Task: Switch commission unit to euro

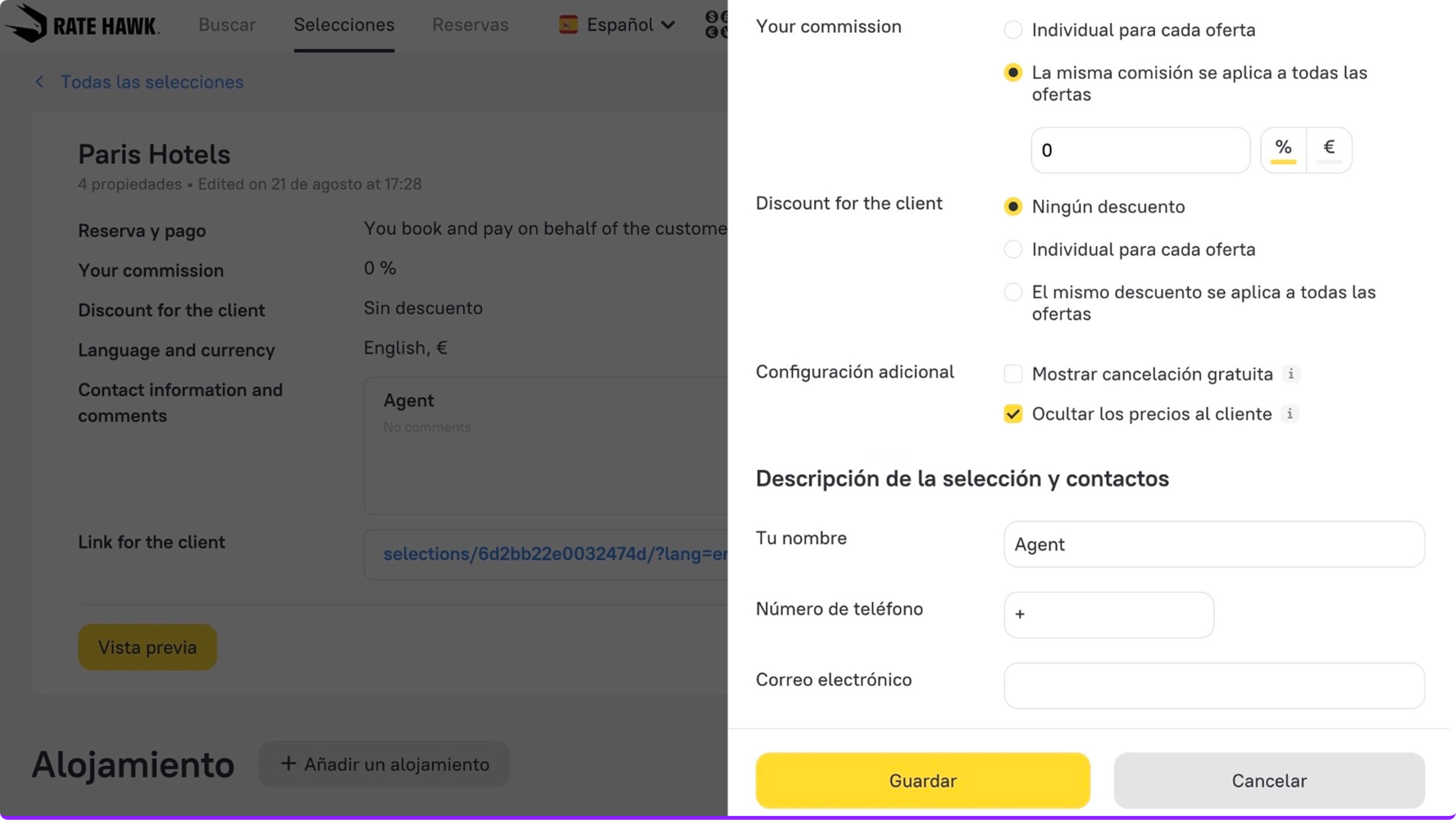Action: click(x=1329, y=150)
